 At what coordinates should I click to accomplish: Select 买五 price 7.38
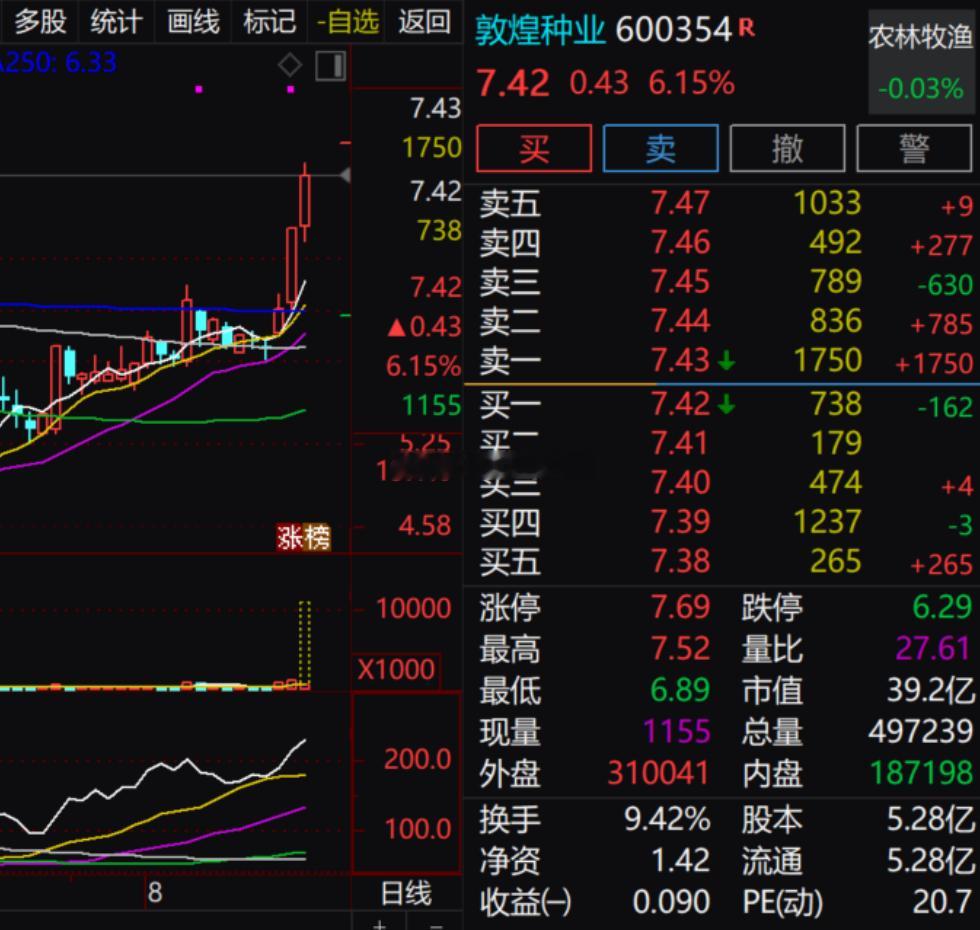(x=681, y=561)
